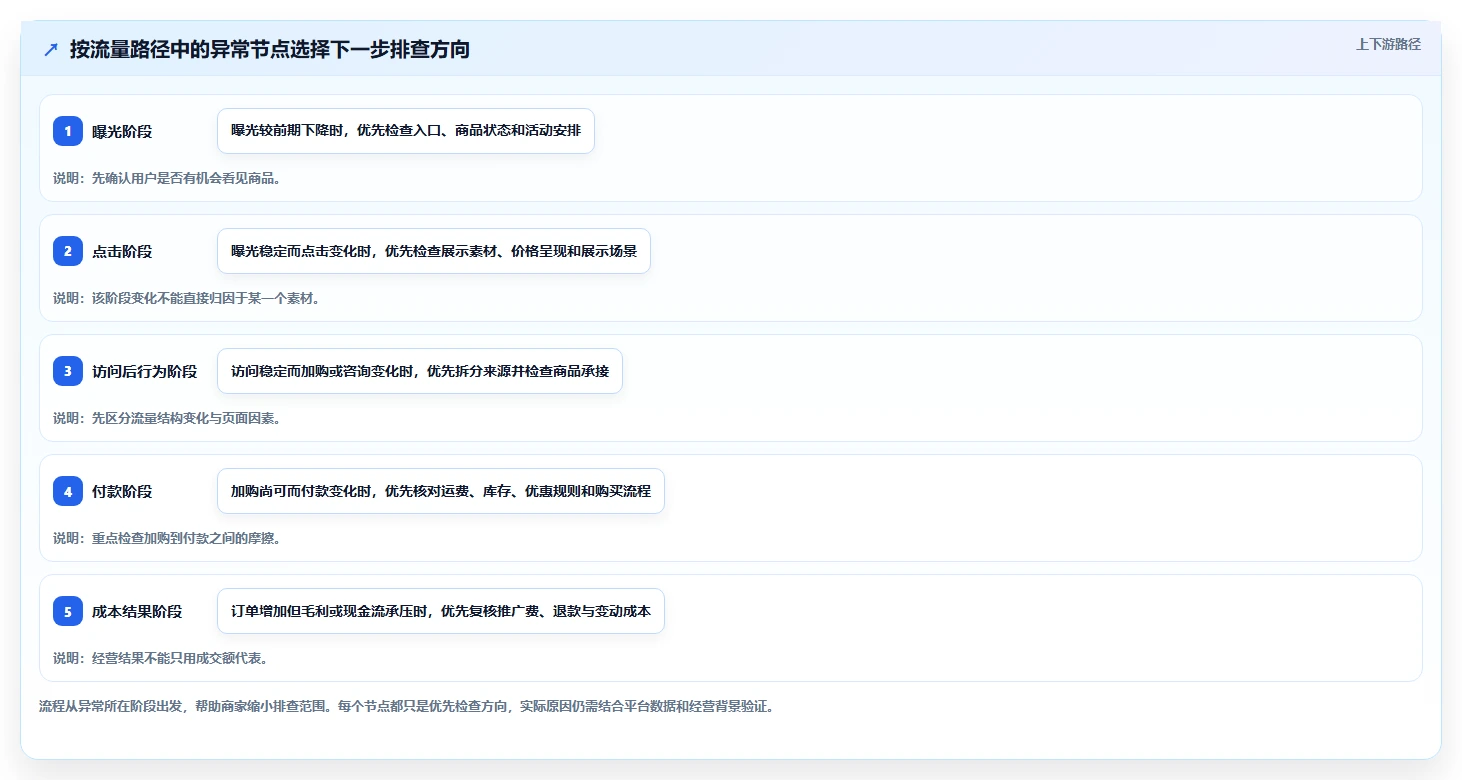Select step badge 3 for 访问后行为阶段
This screenshot has height=780, width=1462.
[x=68, y=371]
